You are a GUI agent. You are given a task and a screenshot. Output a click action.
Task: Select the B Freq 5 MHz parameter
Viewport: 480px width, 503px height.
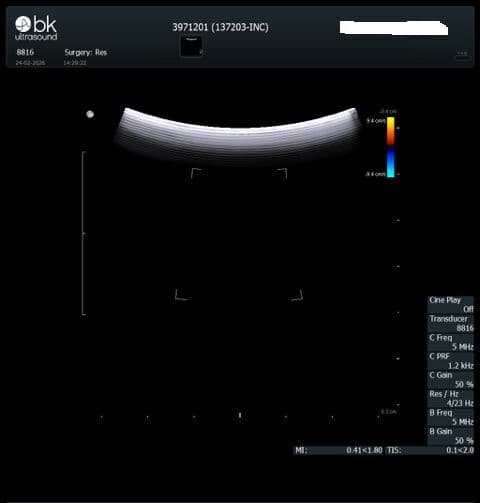click(x=450, y=417)
